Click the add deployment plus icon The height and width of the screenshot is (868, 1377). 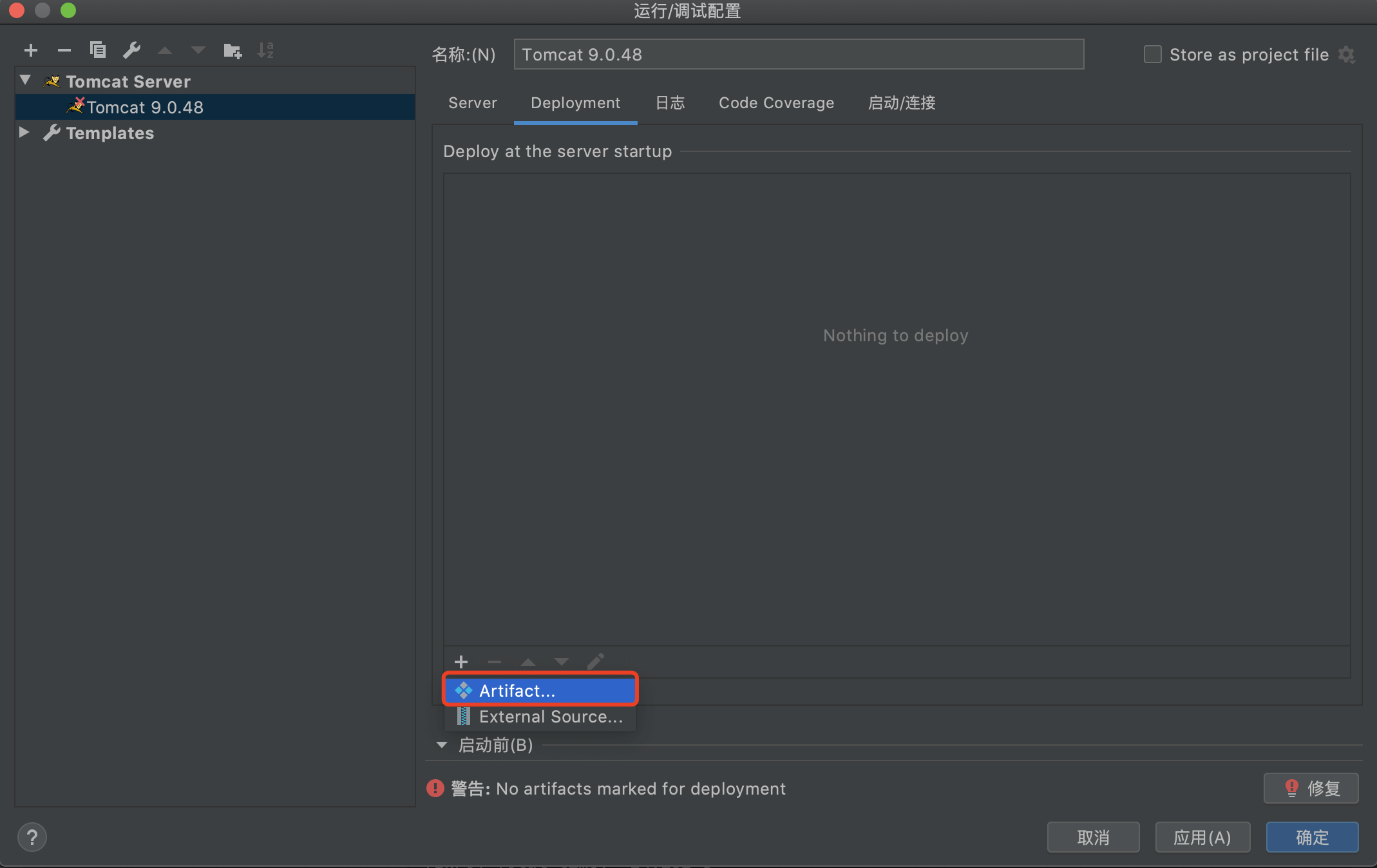click(x=461, y=661)
